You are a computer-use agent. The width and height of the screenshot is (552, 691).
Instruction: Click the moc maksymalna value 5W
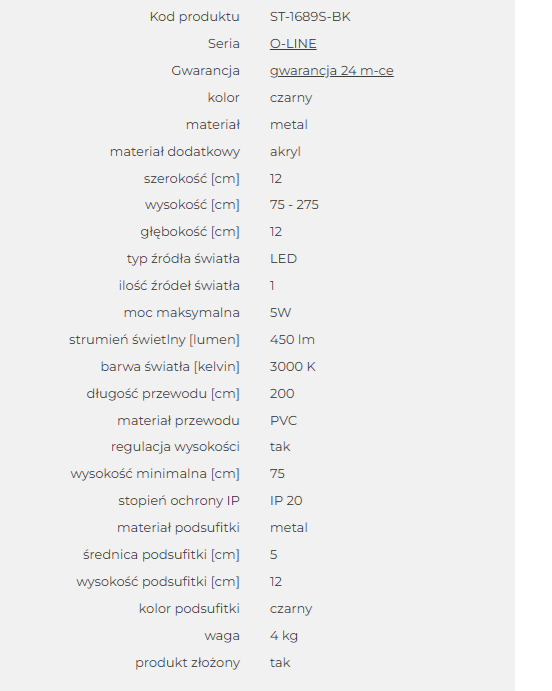(280, 312)
